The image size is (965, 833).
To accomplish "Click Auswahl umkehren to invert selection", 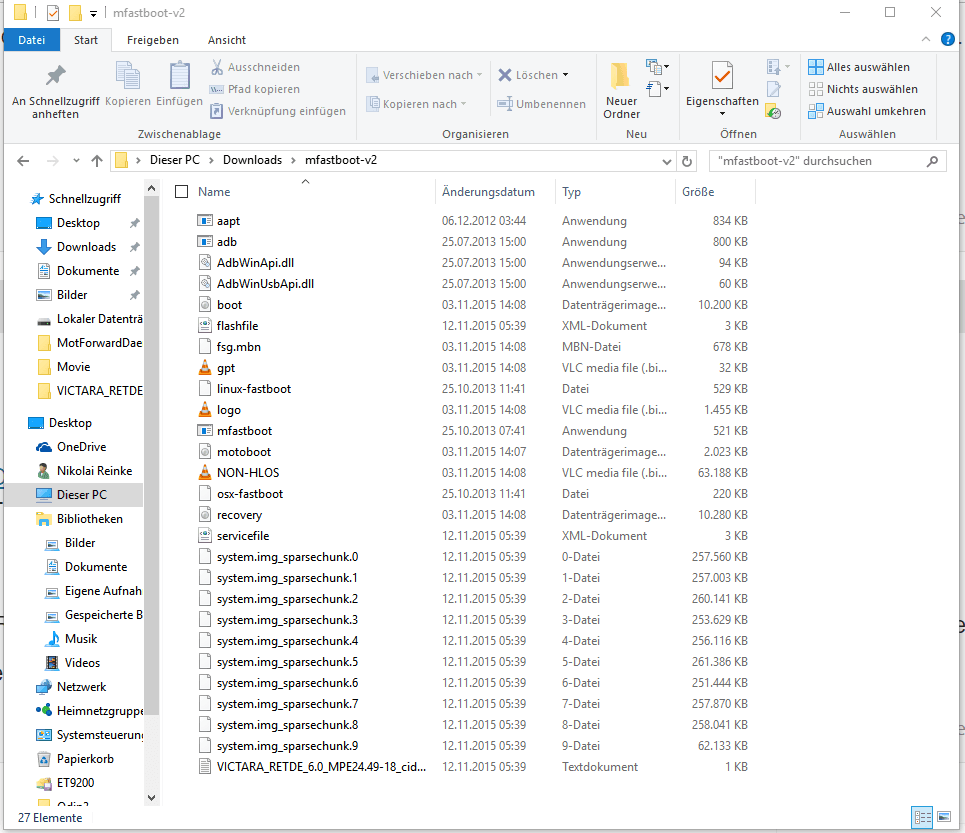I will point(866,111).
